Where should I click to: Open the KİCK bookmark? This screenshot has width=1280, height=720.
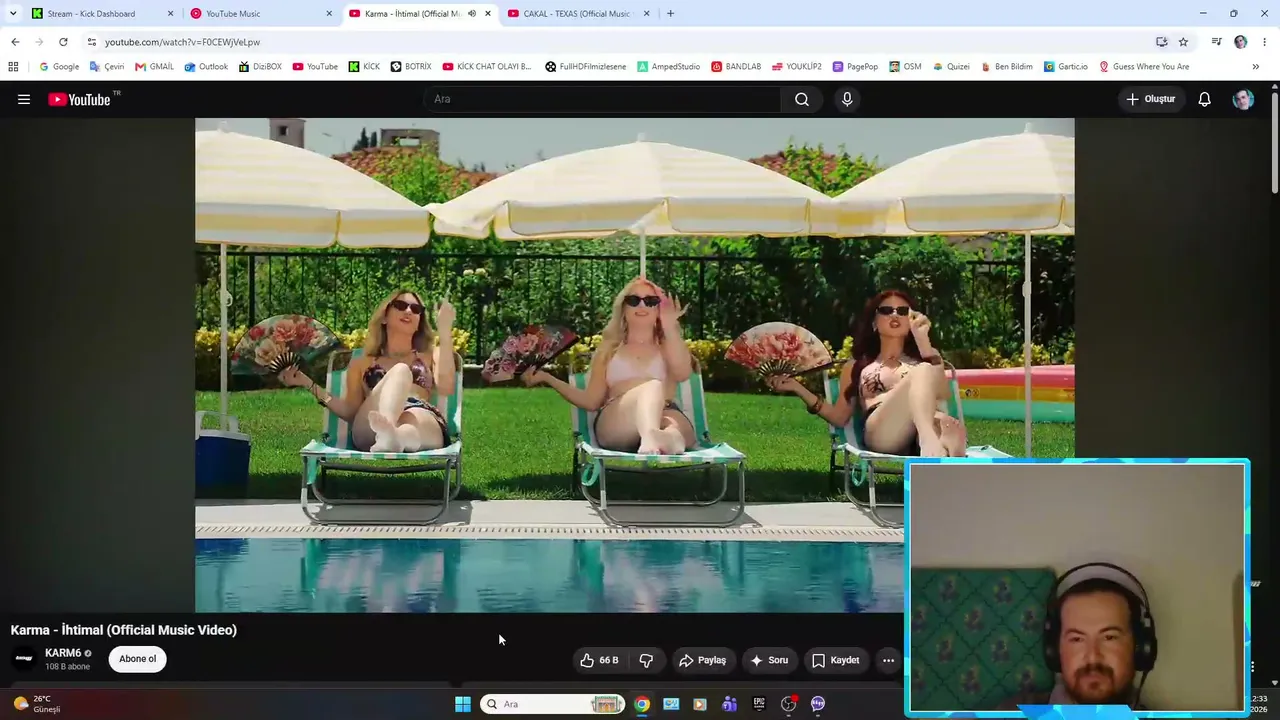coord(364,67)
